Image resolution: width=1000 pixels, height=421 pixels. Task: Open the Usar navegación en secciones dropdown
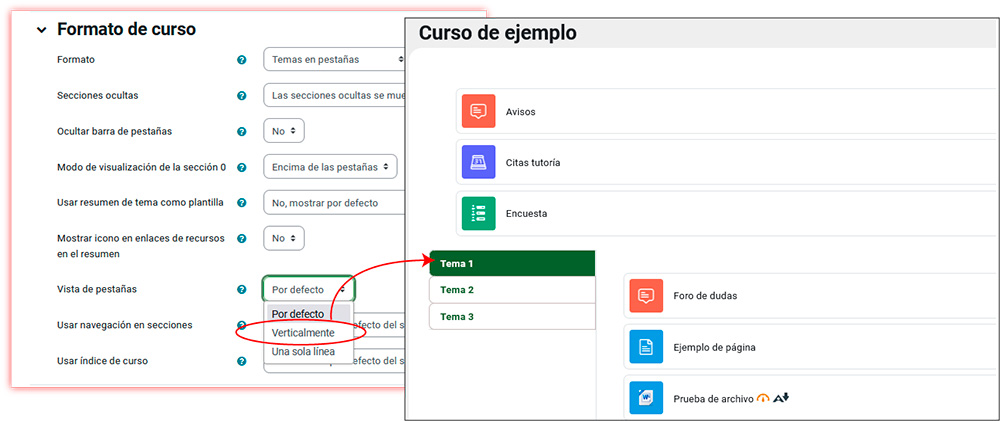[x=379, y=325]
